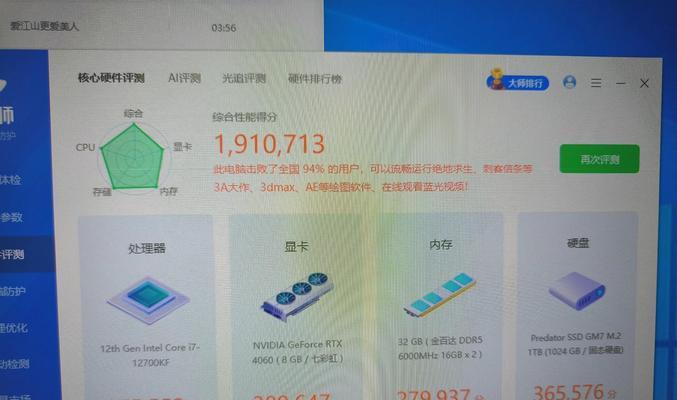Click the 大师排行 trophy badge
The width and height of the screenshot is (677, 400).
tap(517, 81)
